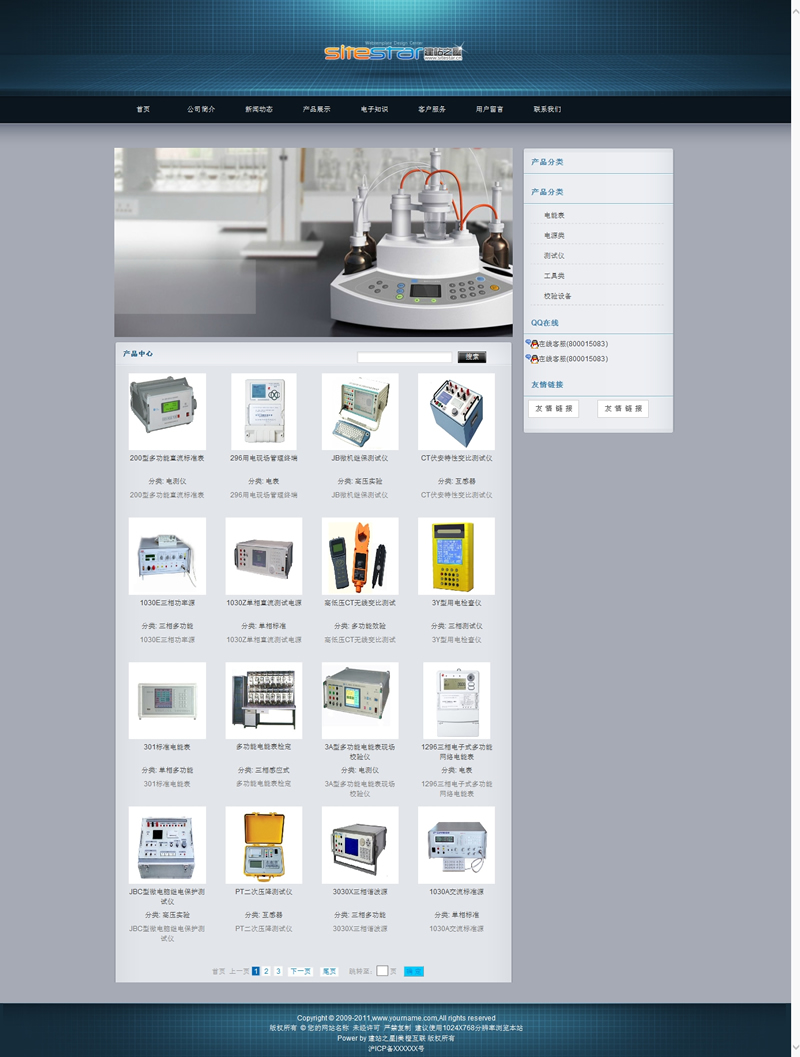Choose the 校验设备 category in sidebar
Screen dimensions: 800x1057
pos(557,296)
